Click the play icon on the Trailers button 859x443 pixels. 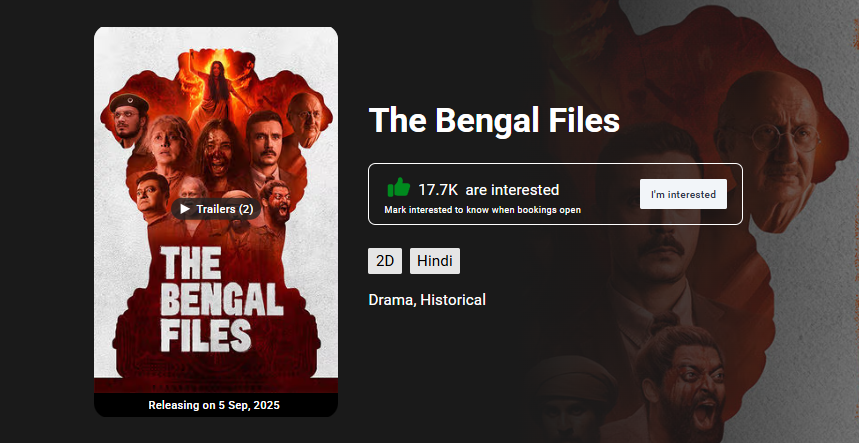tap(186, 209)
